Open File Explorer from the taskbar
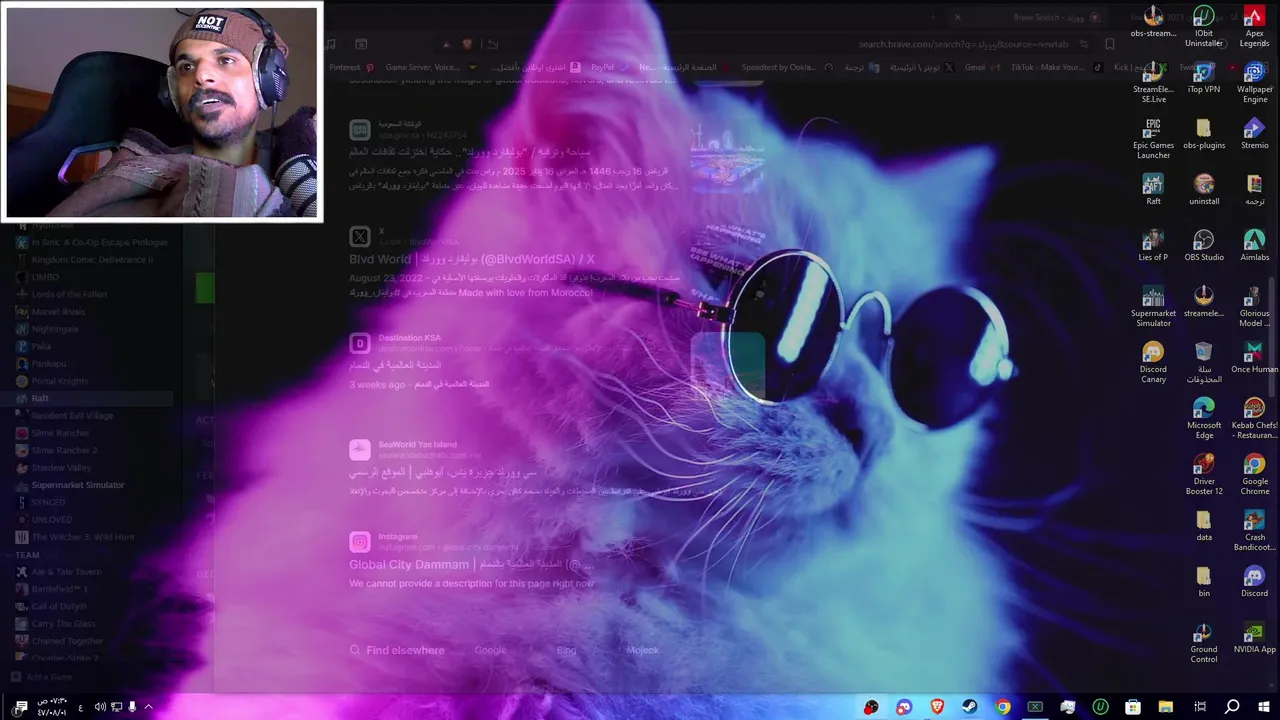The height and width of the screenshot is (720, 1280). [1166, 707]
